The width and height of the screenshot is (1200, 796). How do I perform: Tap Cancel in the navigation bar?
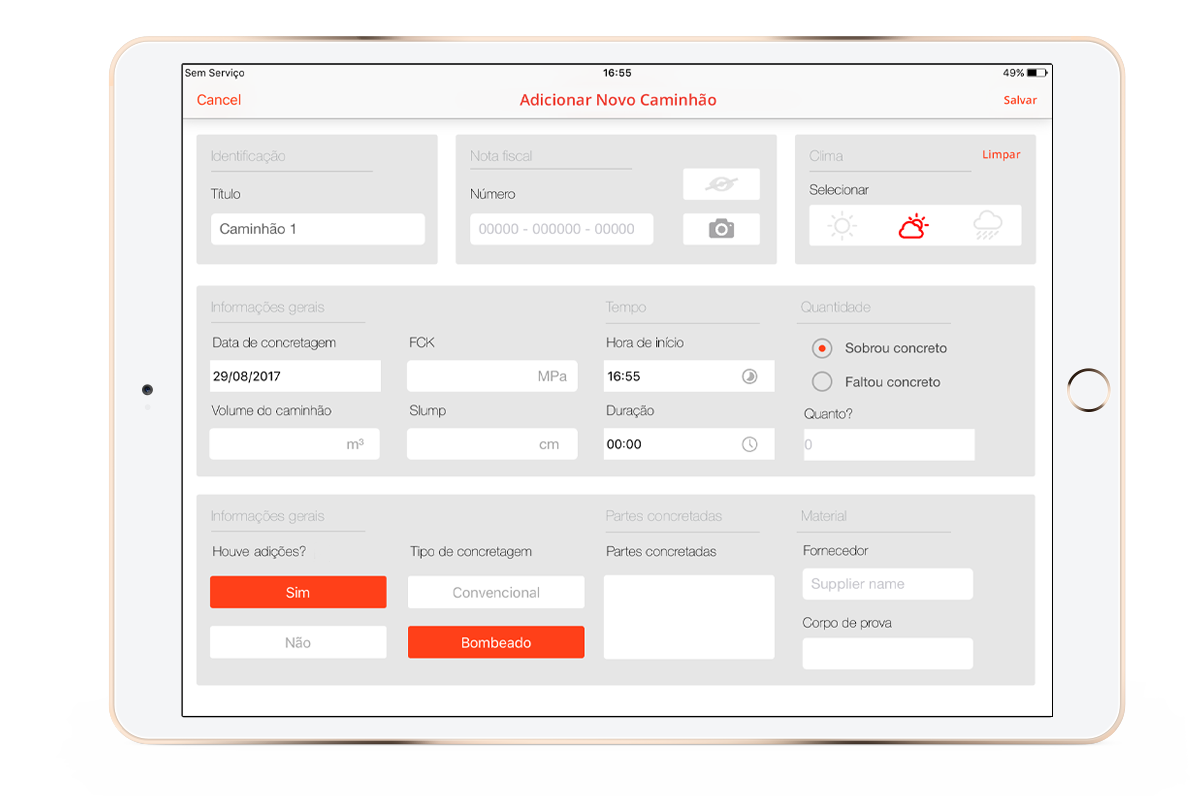click(219, 100)
